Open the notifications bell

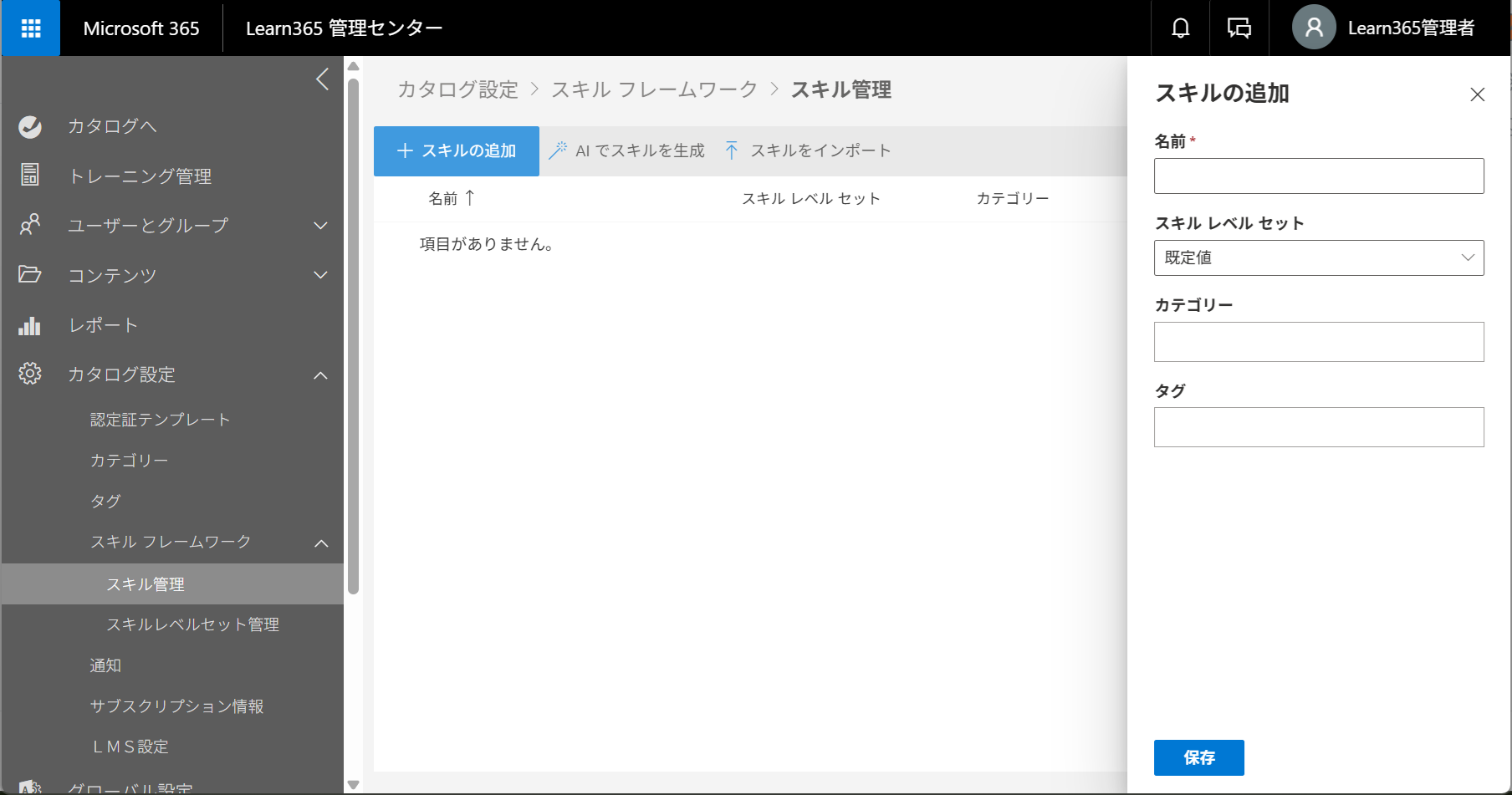click(1180, 28)
